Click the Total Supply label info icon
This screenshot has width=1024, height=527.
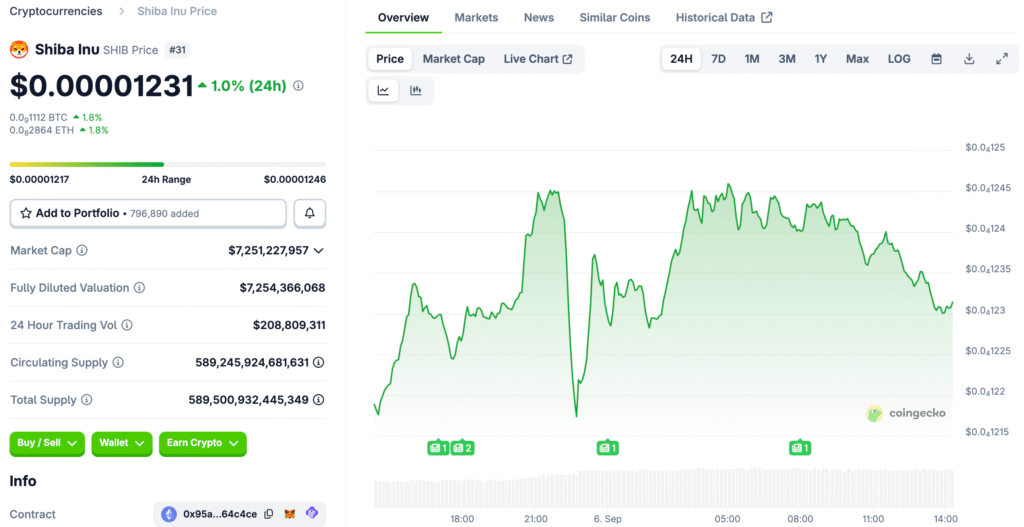pos(87,400)
